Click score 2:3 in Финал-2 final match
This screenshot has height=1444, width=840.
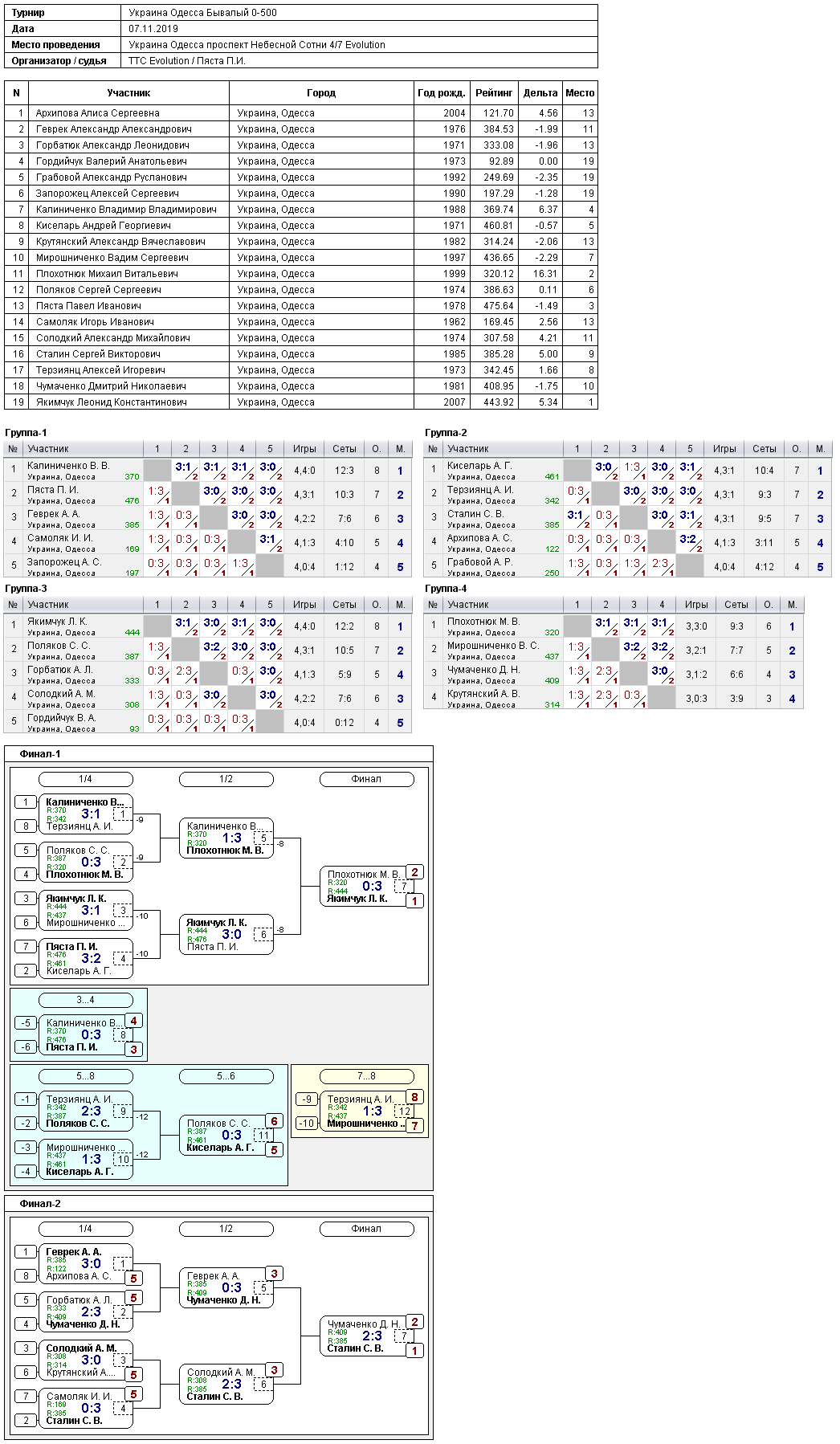pos(372,1336)
